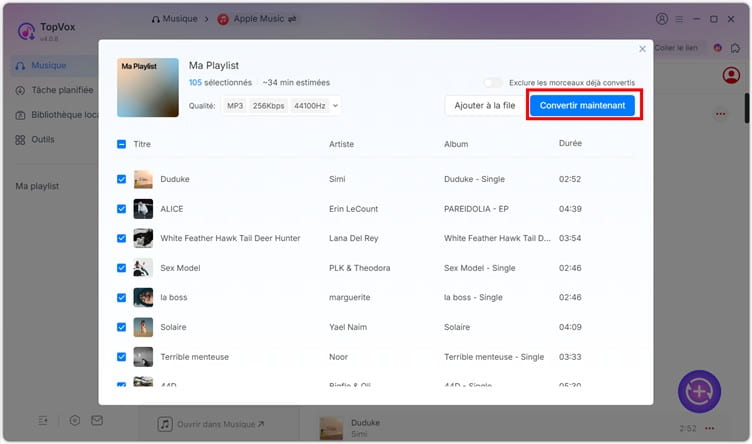Click the Tâche planifiée clock icon
This screenshot has height=444, width=752.
tap(20, 90)
